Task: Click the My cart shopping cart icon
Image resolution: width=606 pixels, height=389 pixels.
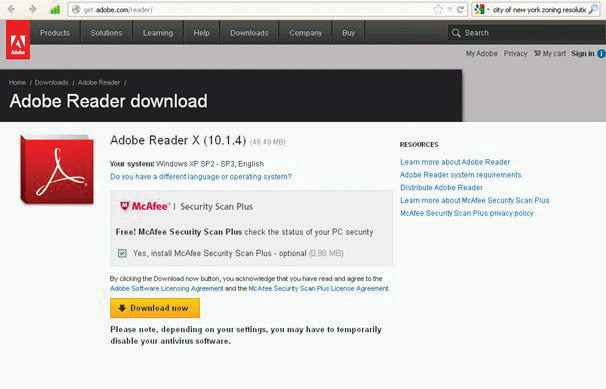Action: coord(537,53)
